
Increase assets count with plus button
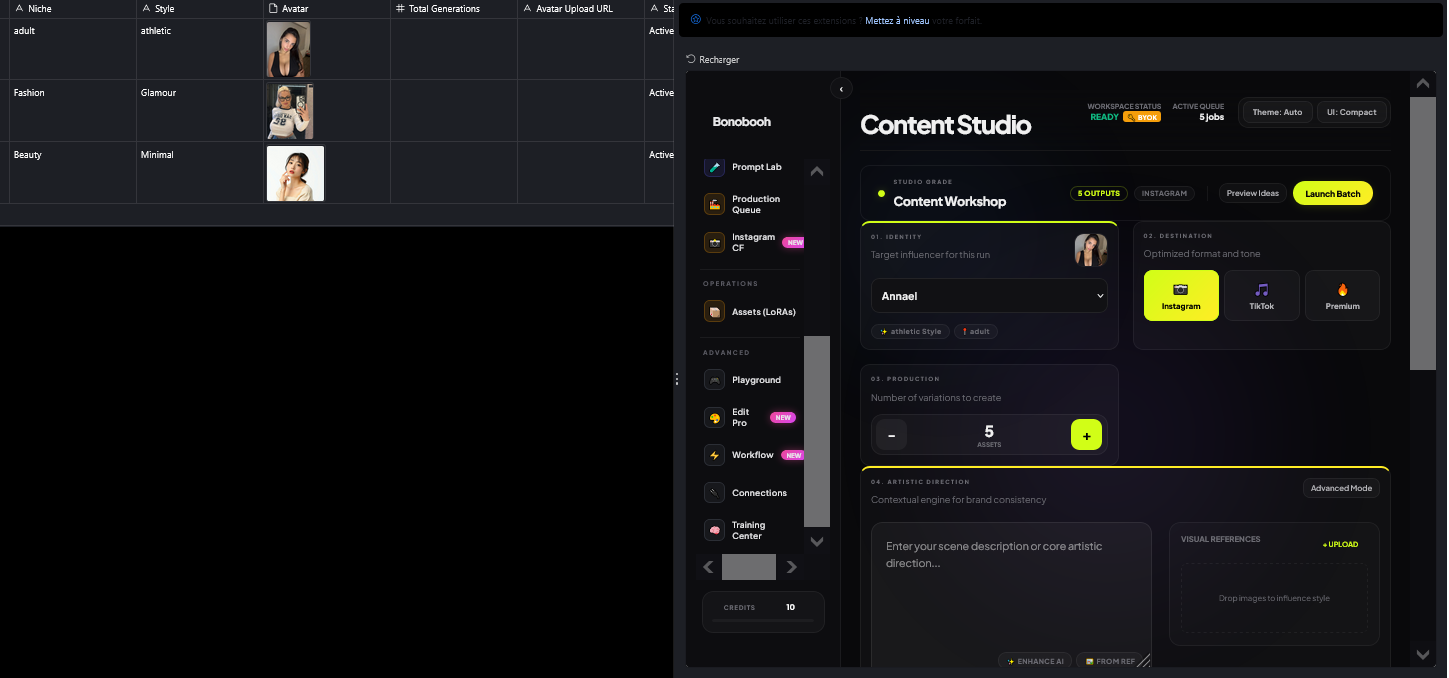pyautogui.click(x=1086, y=434)
